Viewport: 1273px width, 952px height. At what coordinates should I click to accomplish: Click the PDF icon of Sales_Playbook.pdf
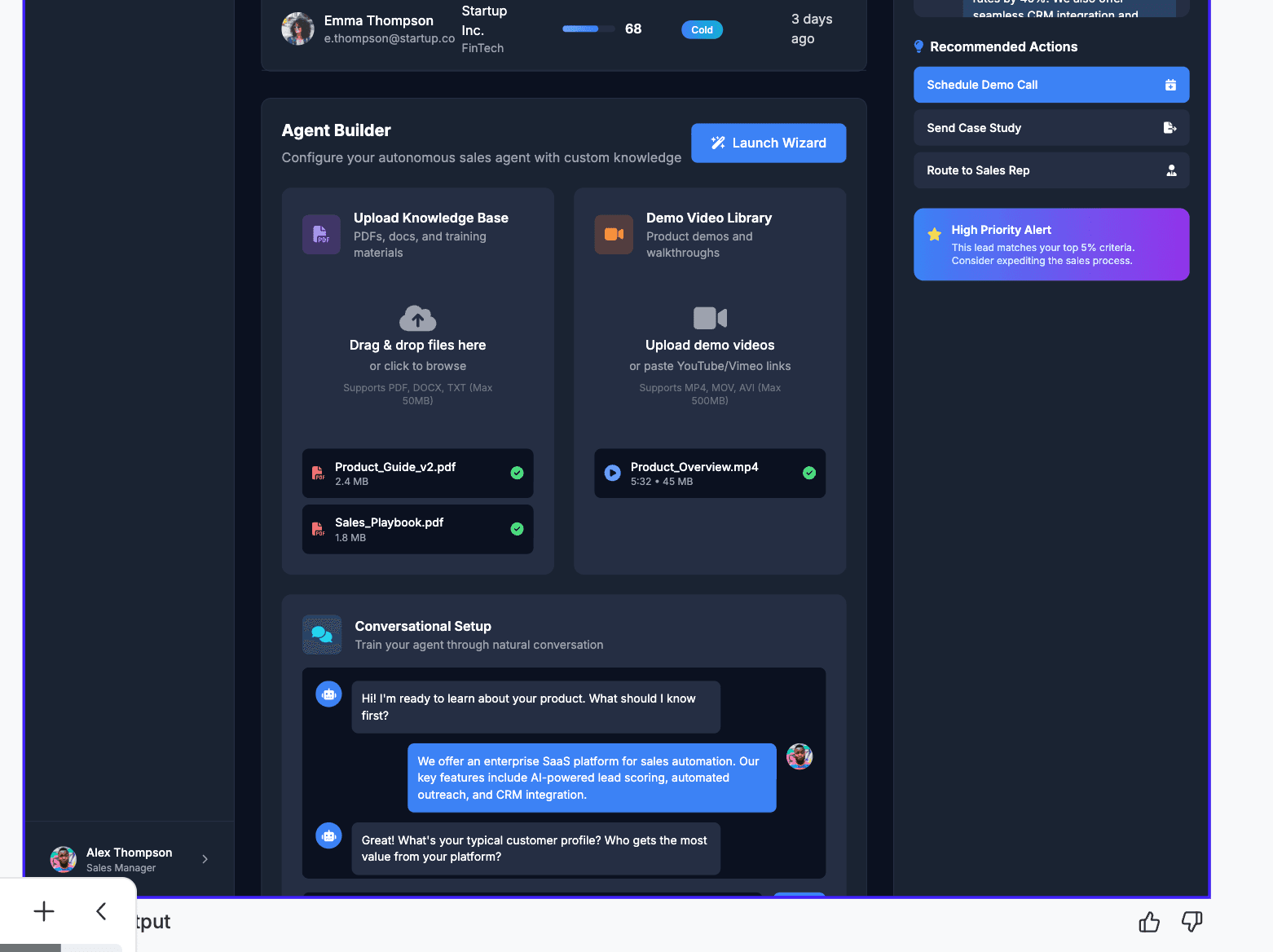tap(318, 529)
